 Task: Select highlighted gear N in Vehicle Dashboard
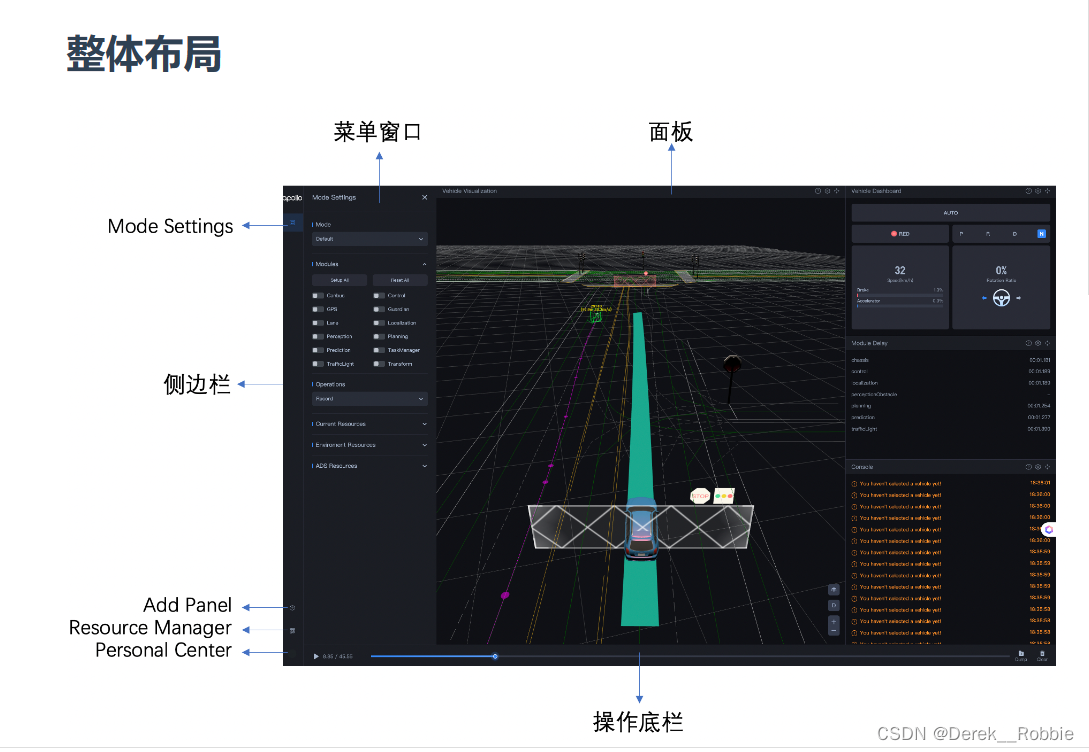point(1041,234)
